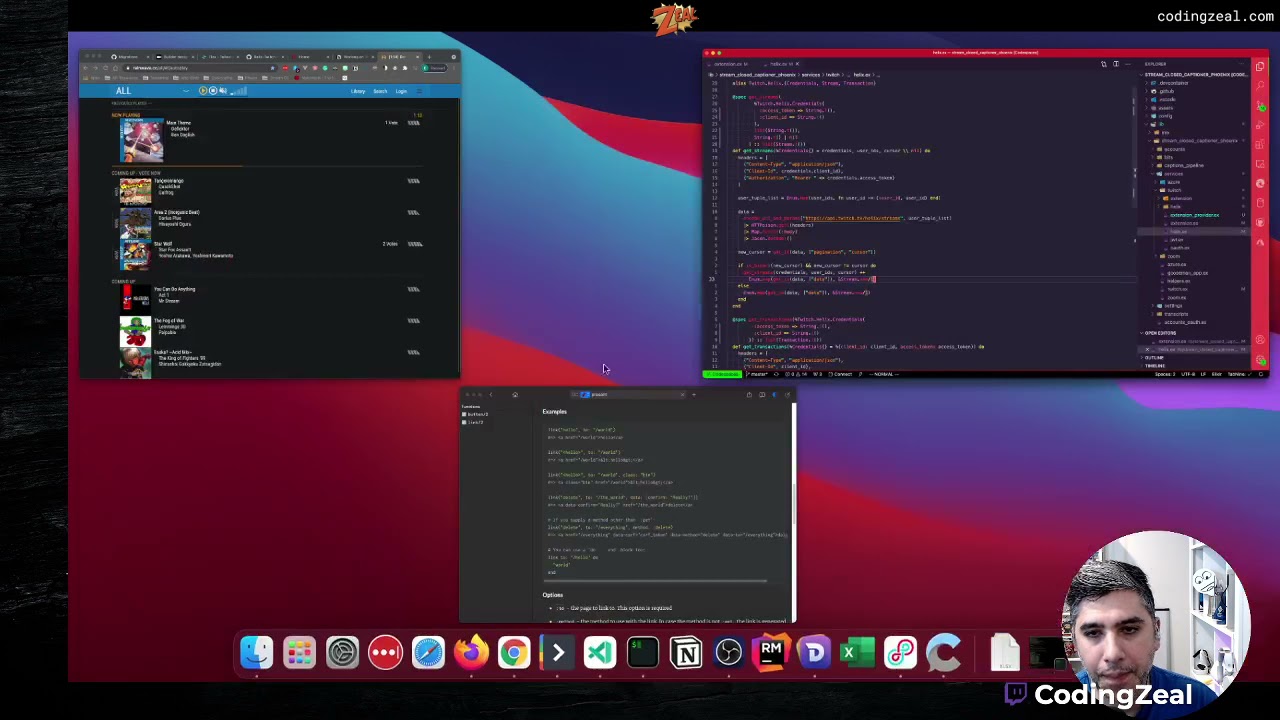Open Extensions view in VS Code activity bar
The width and height of the screenshot is (1280, 720).
click(x=1260, y=144)
